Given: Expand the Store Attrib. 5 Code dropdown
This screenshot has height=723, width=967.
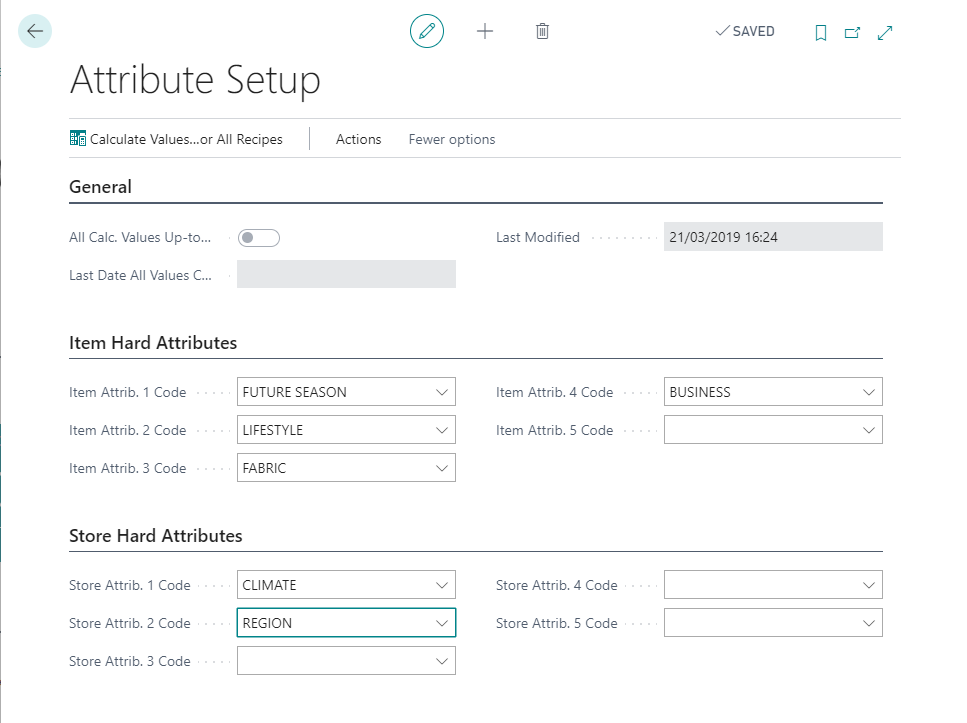Looking at the screenshot, I should click(x=869, y=623).
